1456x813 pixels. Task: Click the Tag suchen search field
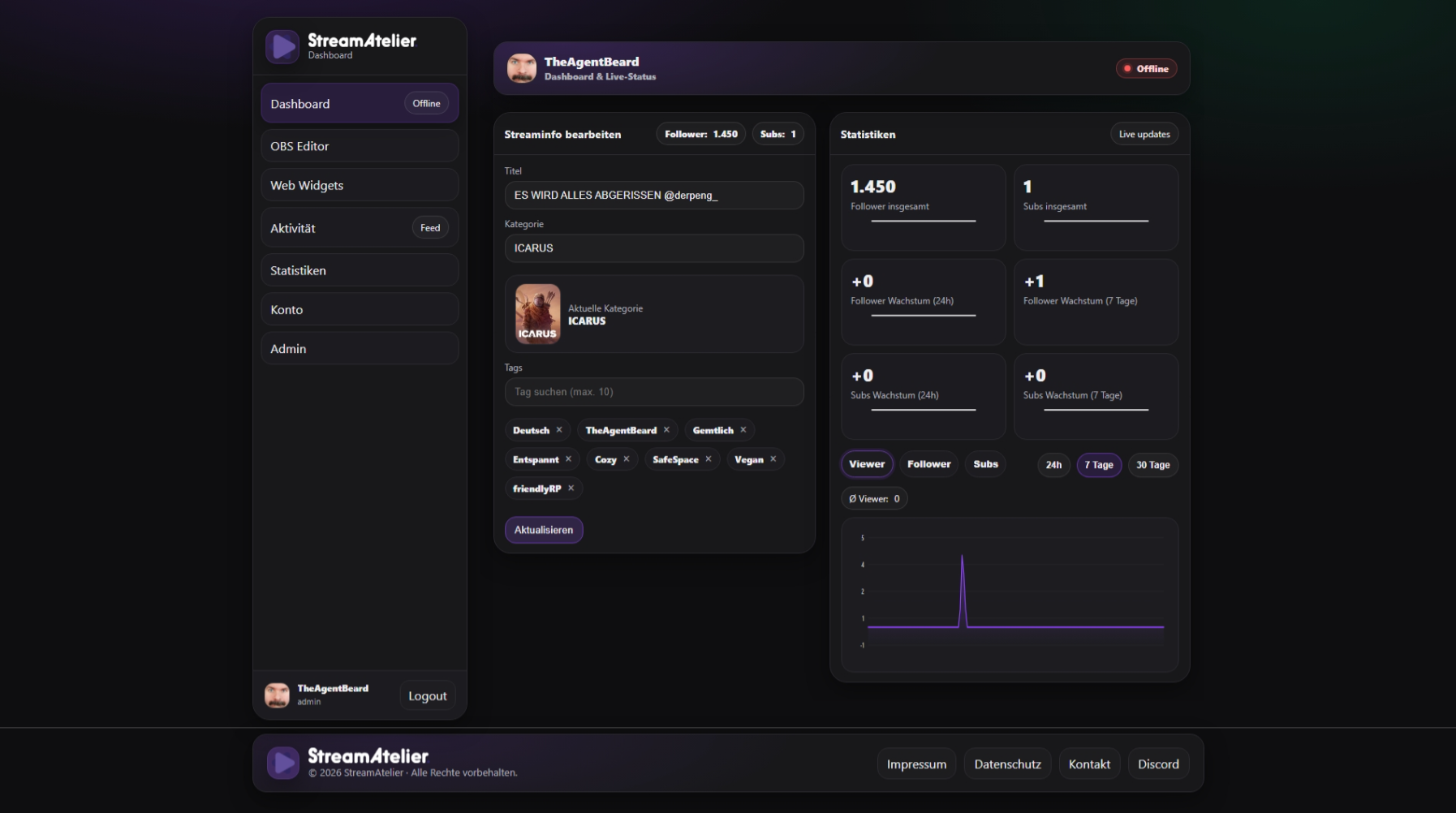654,392
